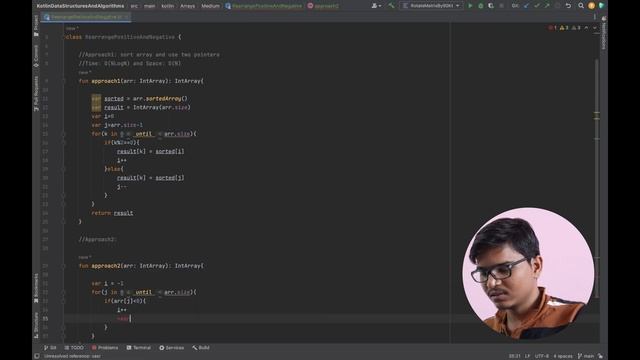
Task: Click the src breadcrumb
Action: click(134, 6)
